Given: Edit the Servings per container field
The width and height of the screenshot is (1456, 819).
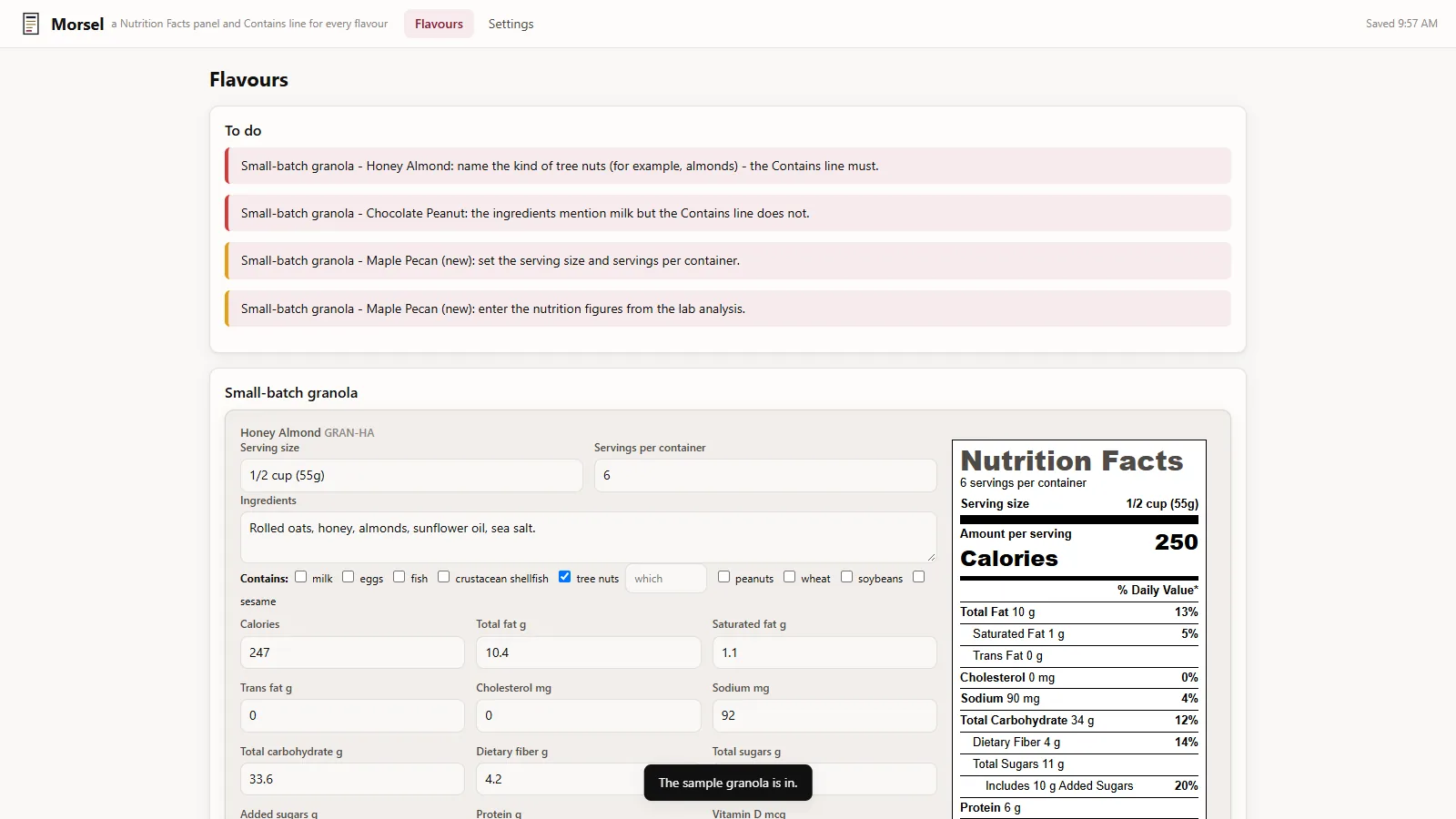Looking at the screenshot, I should [765, 475].
